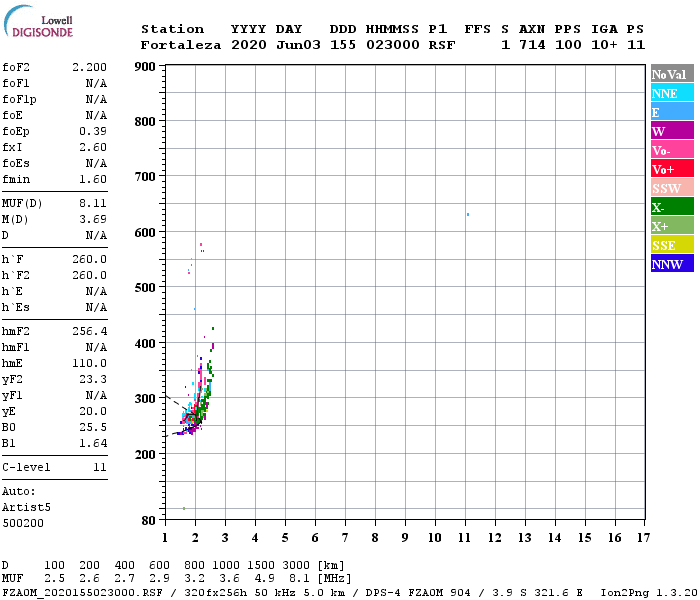Click the C-level value 11
The image size is (700, 600).
click(100, 467)
